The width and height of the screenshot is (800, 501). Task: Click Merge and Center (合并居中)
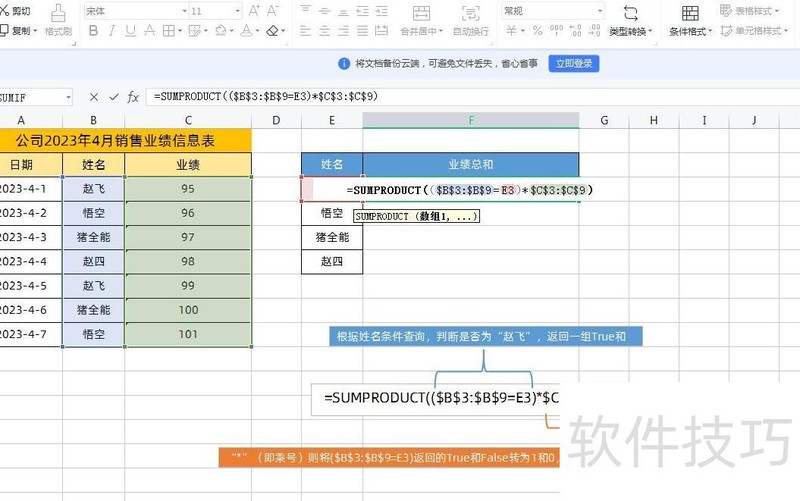(421, 20)
